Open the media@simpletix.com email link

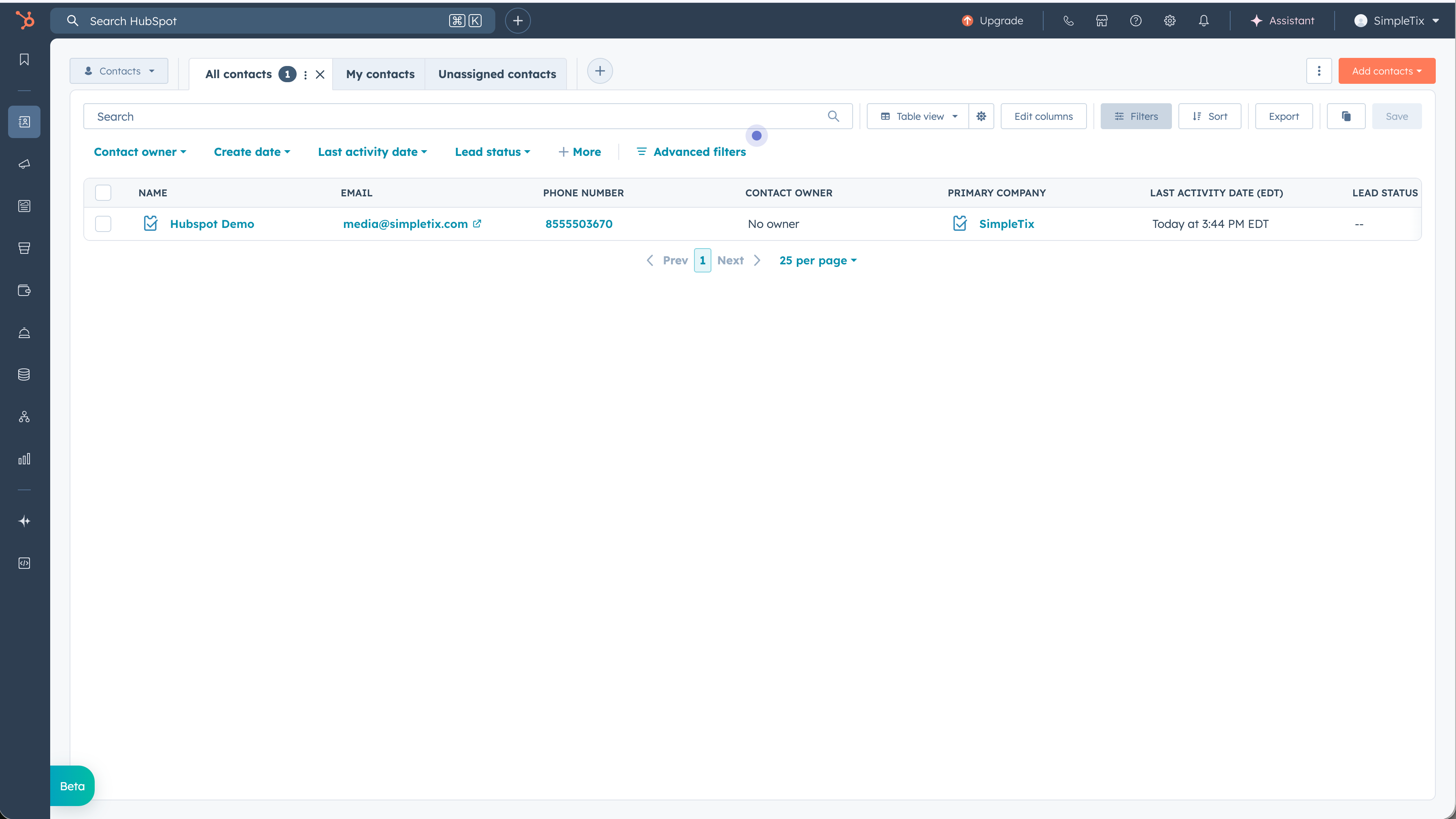click(x=406, y=223)
